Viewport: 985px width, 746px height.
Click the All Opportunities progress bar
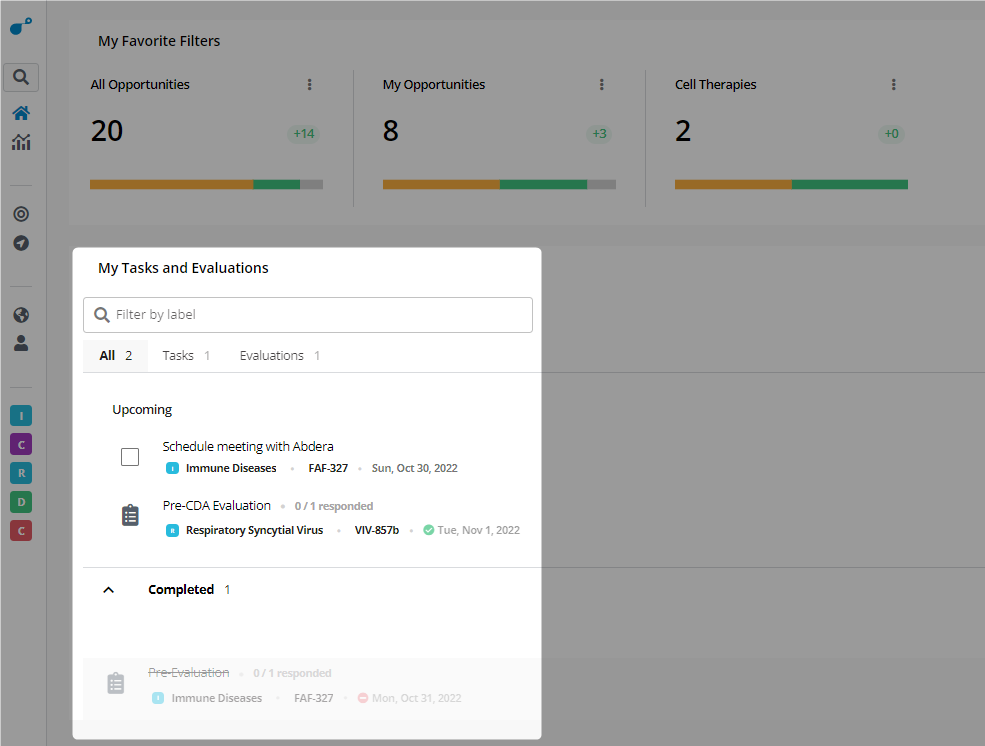[x=206, y=184]
